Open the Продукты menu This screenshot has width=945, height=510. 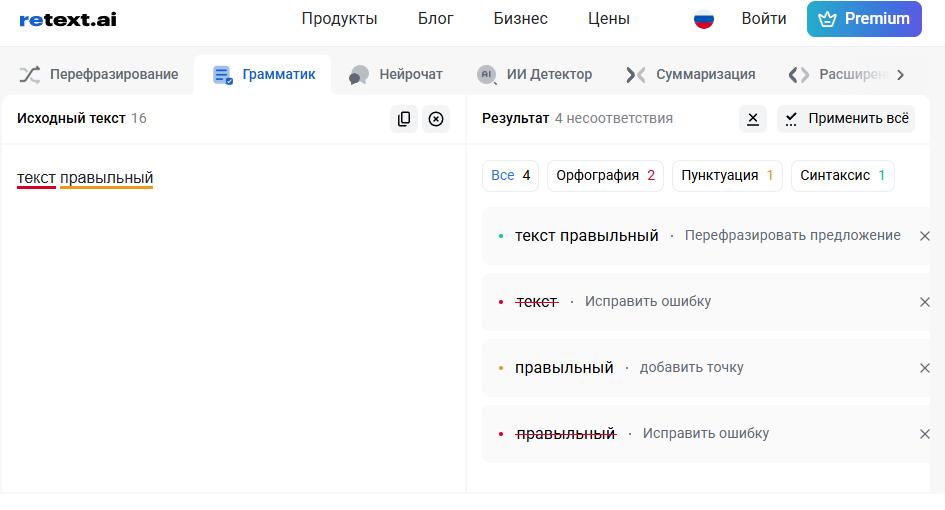339,19
